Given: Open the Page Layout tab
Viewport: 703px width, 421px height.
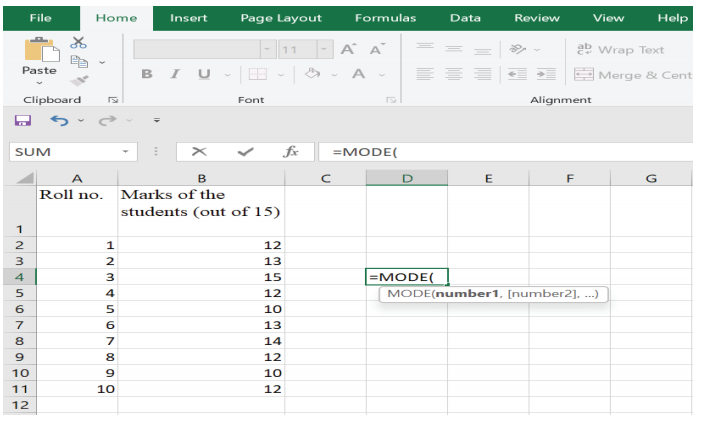Looking at the screenshot, I should (x=281, y=18).
